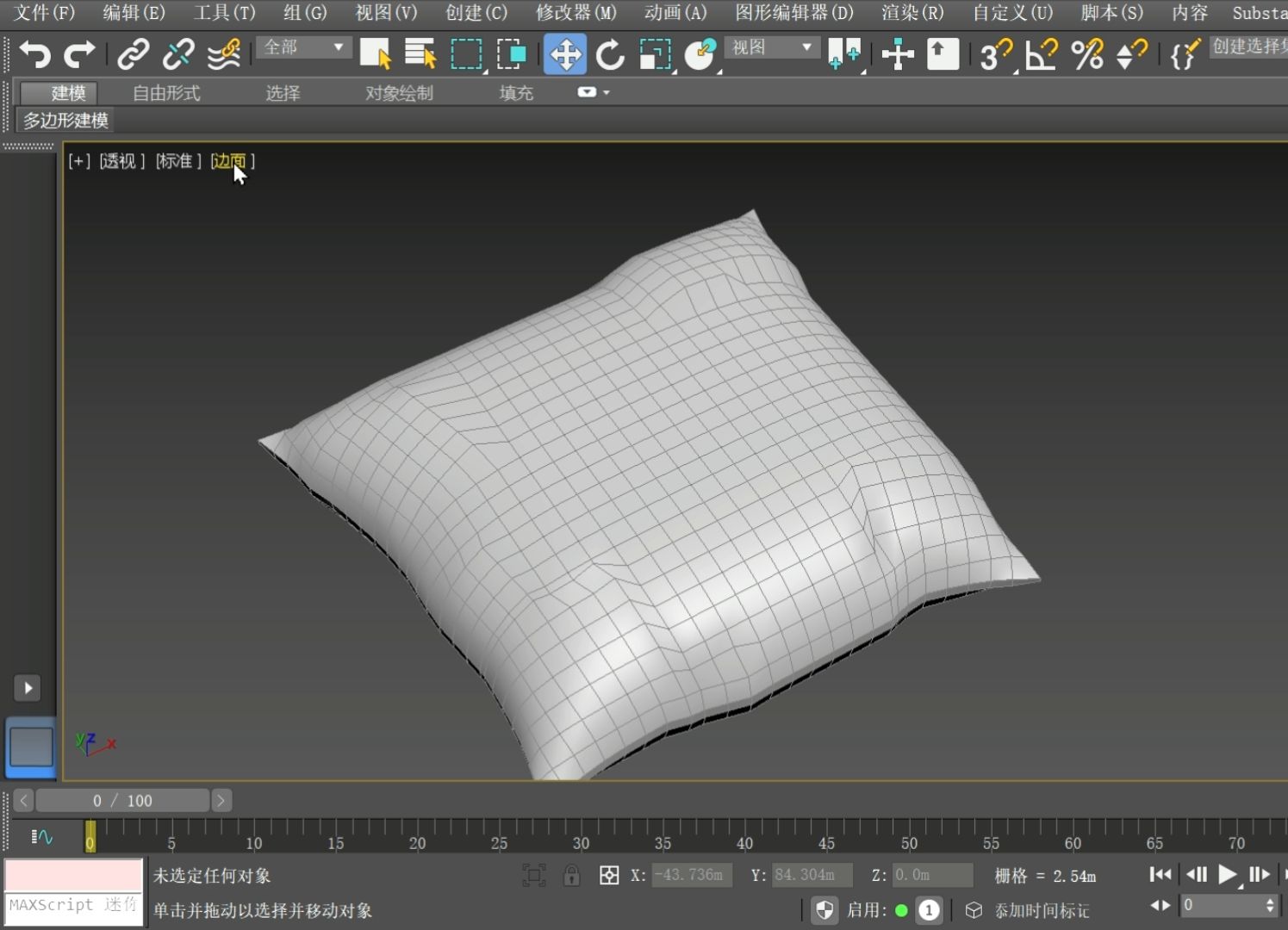Click the Undo icon
Screen dimensions: 1288x930
pyautogui.click(x=34, y=53)
